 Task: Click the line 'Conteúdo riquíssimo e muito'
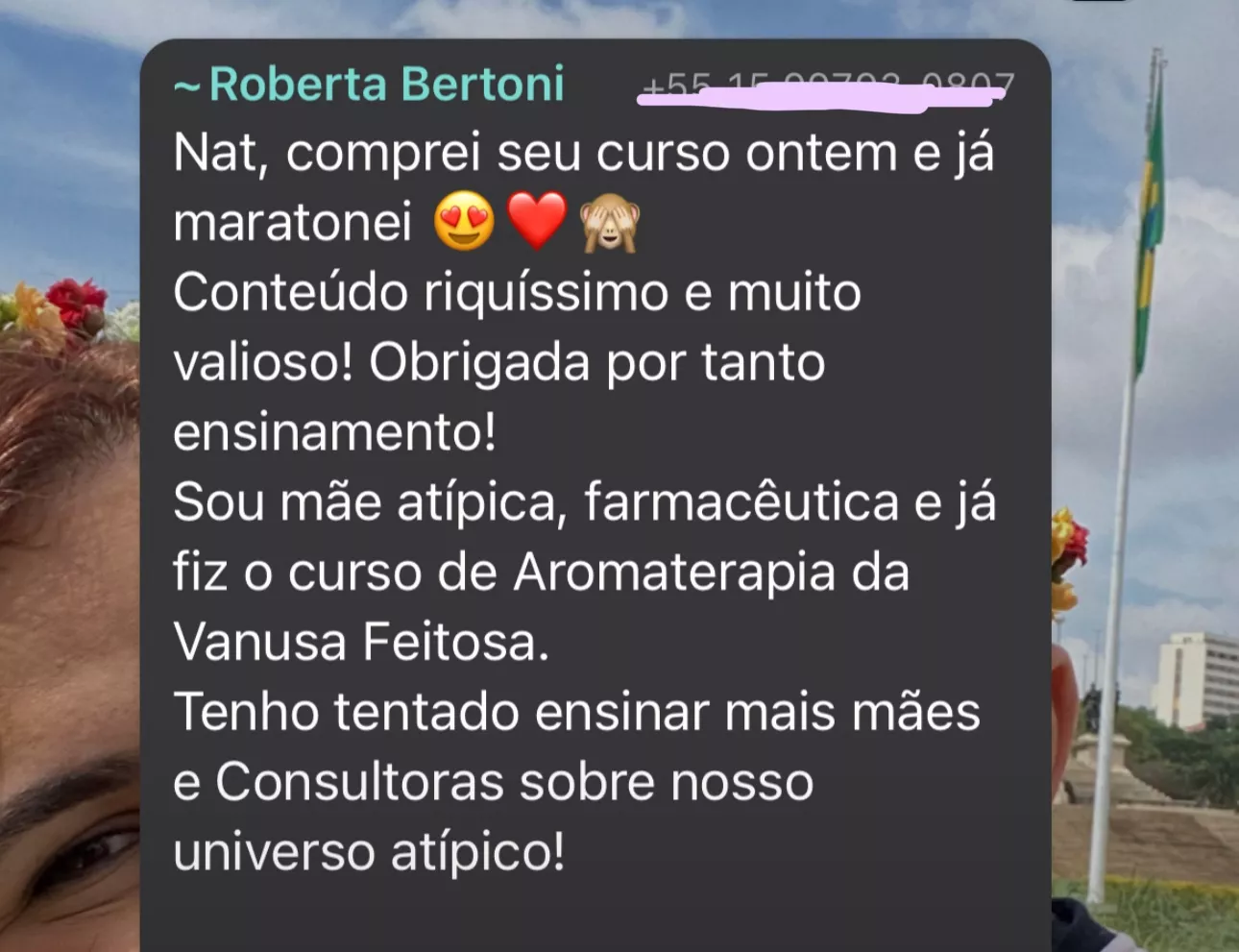click(517, 292)
